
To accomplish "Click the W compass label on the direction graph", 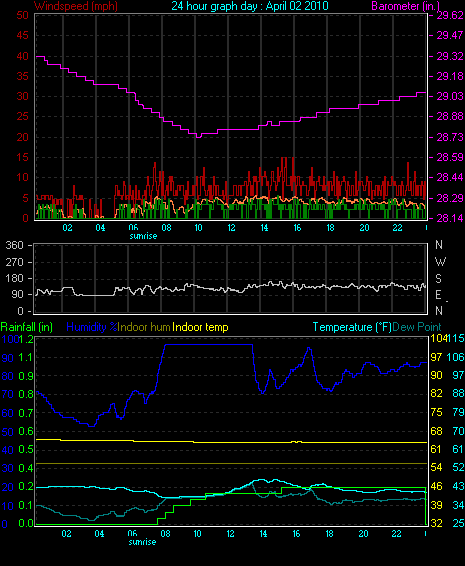I will (x=440, y=262).
